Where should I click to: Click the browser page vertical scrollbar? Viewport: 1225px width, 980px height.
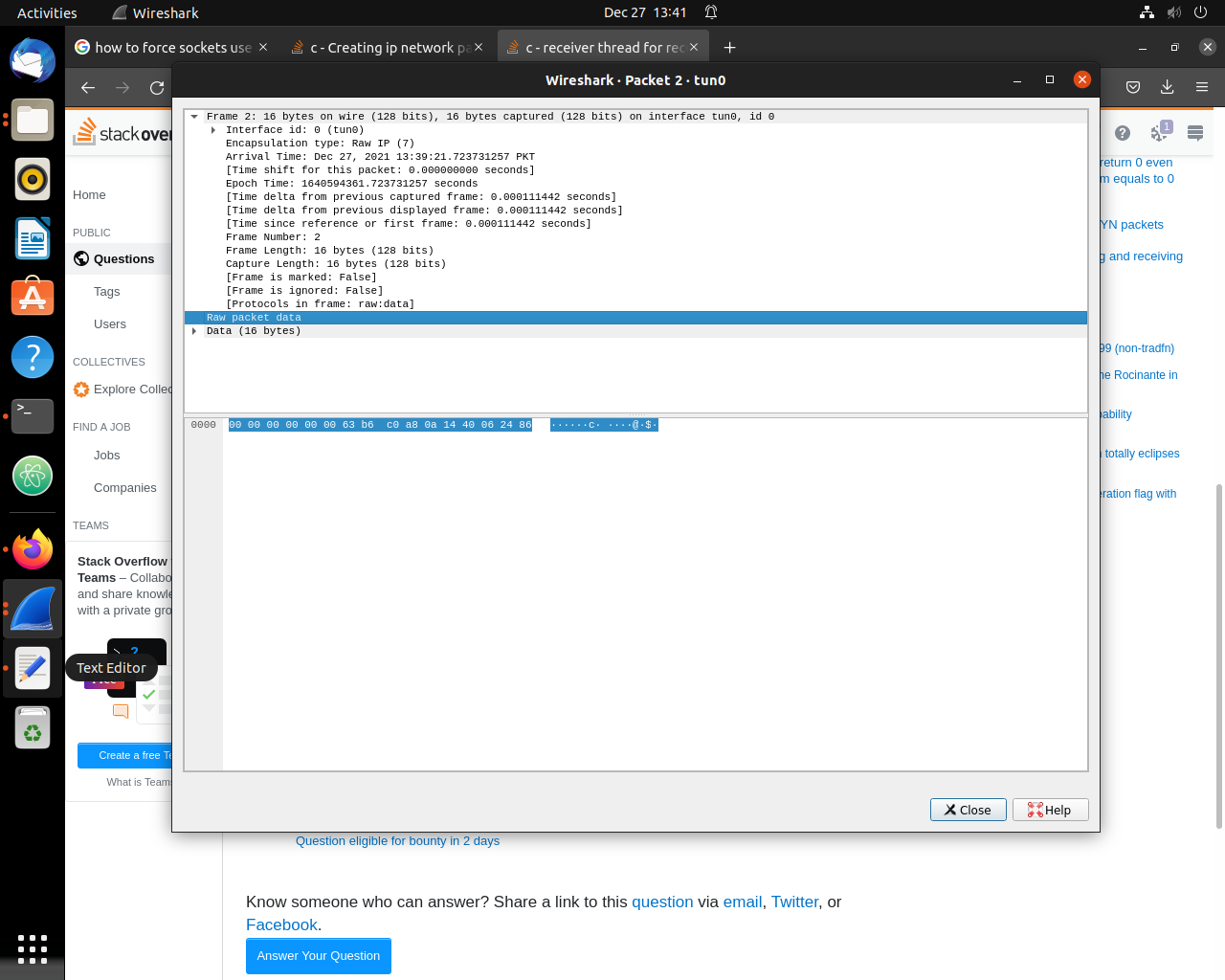point(1218,657)
